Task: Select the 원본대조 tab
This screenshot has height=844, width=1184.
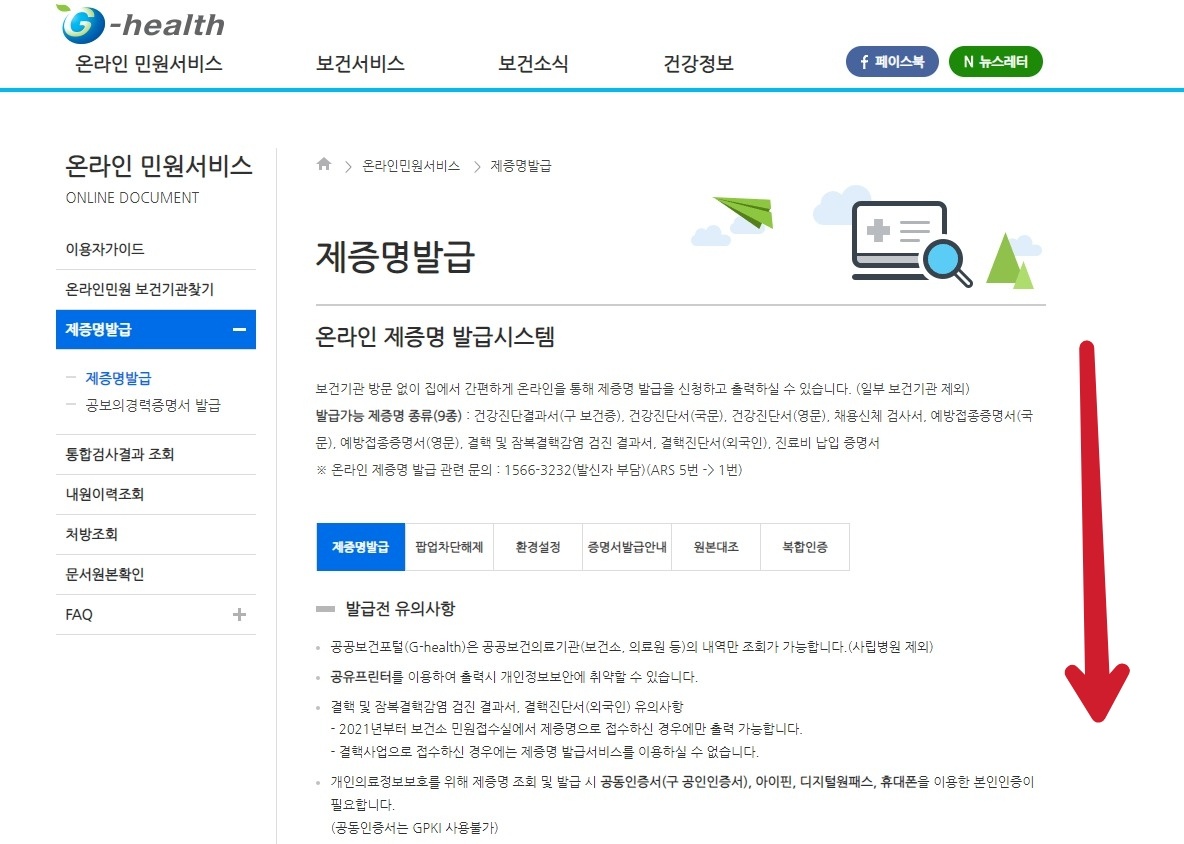Action: [x=715, y=547]
